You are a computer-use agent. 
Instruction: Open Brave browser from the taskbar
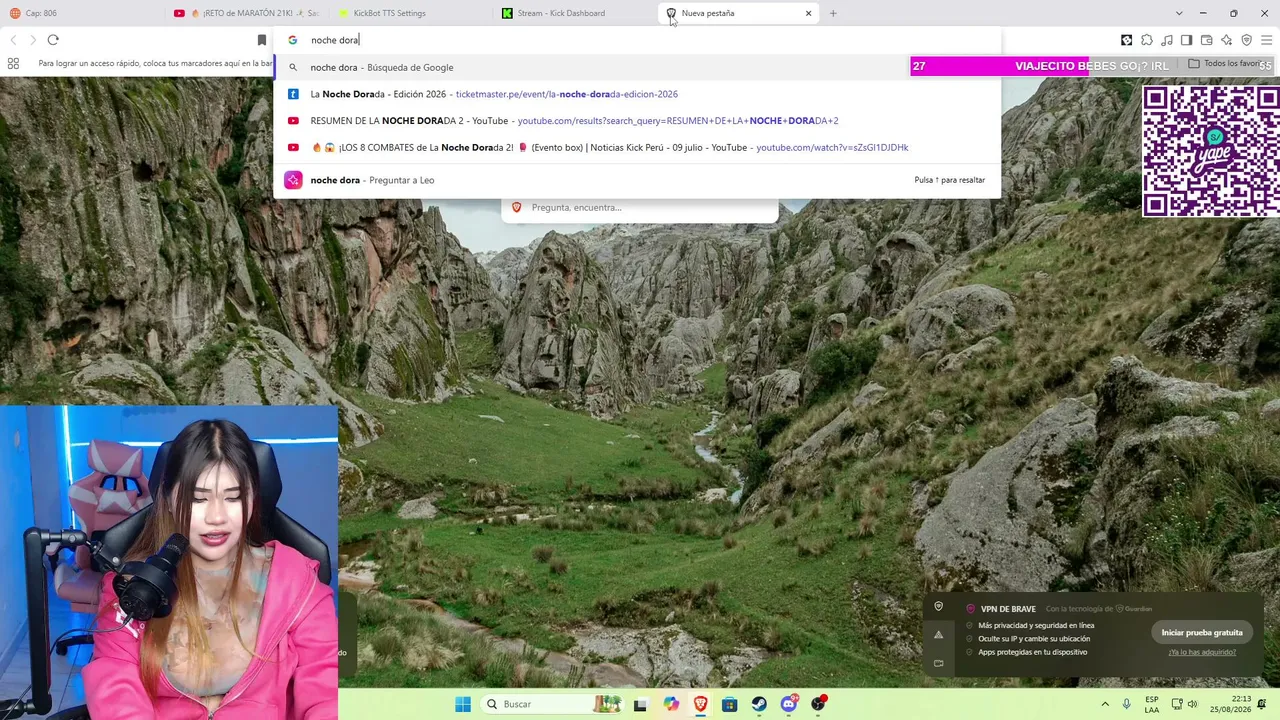coord(700,704)
